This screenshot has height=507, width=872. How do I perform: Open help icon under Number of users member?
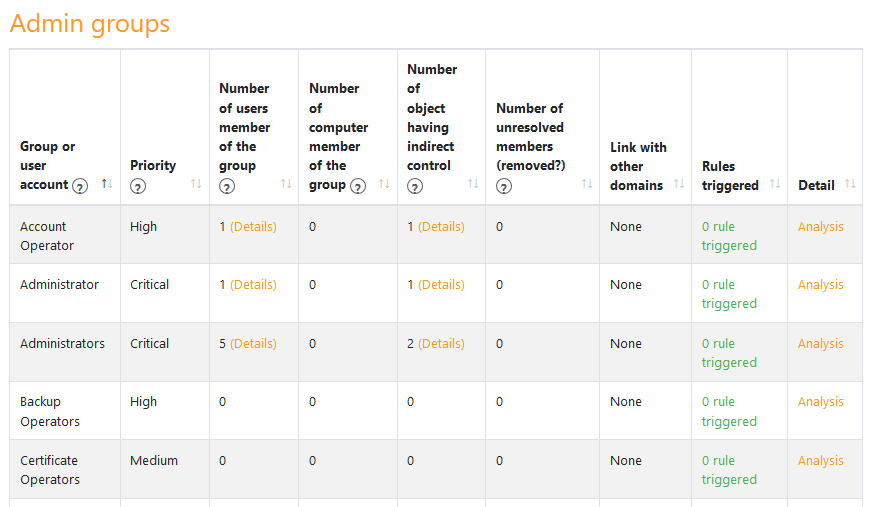227,186
